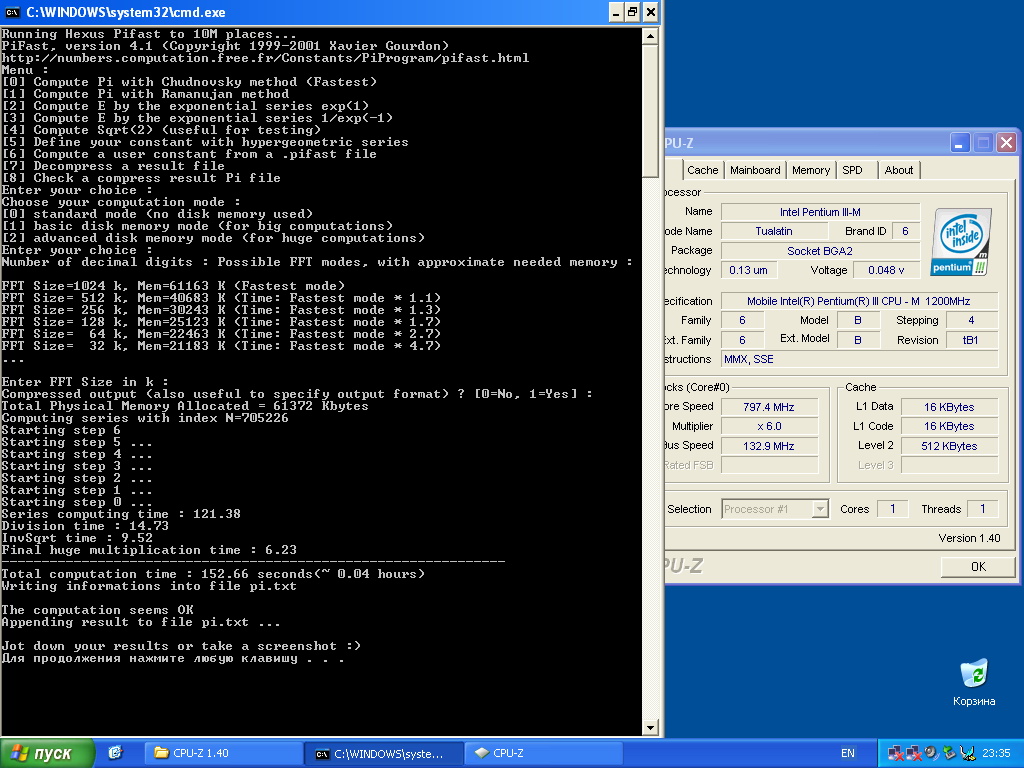Open the Cache tab in CPU-Z
1024x768 pixels.
[702, 170]
